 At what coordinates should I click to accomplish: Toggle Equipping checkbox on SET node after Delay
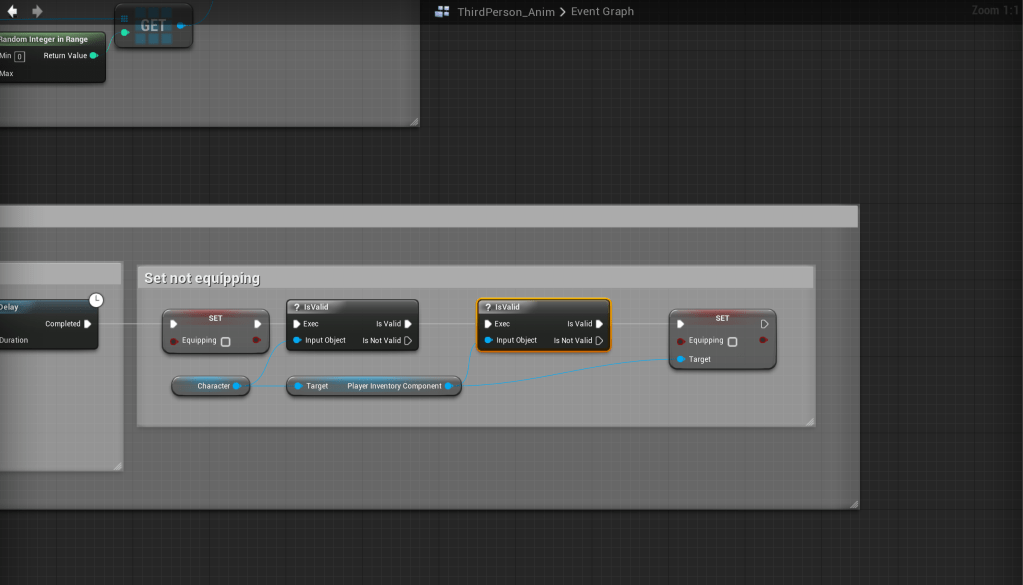[x=226, y=342]
